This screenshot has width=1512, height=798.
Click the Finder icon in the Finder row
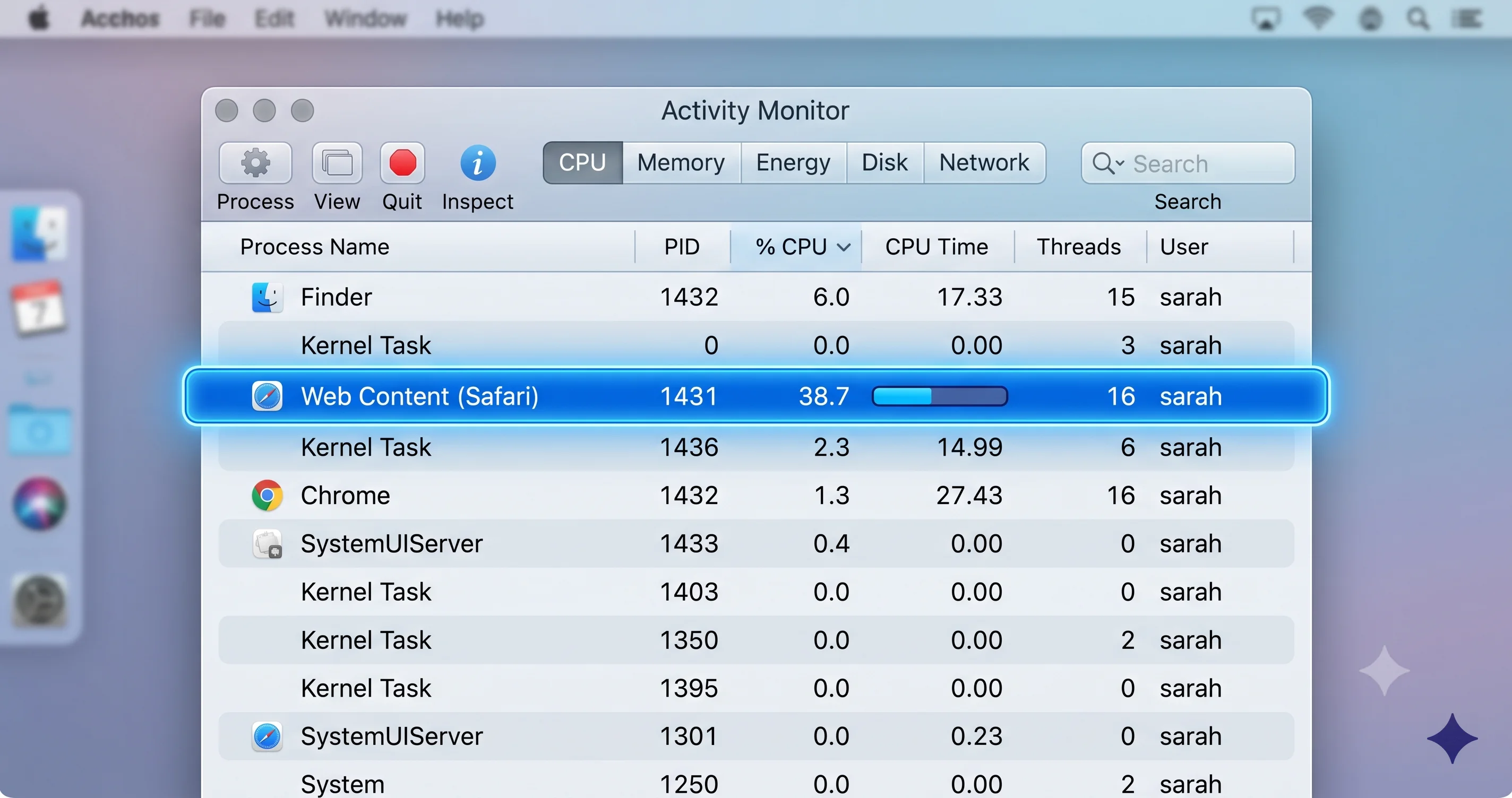click(267, 298)
